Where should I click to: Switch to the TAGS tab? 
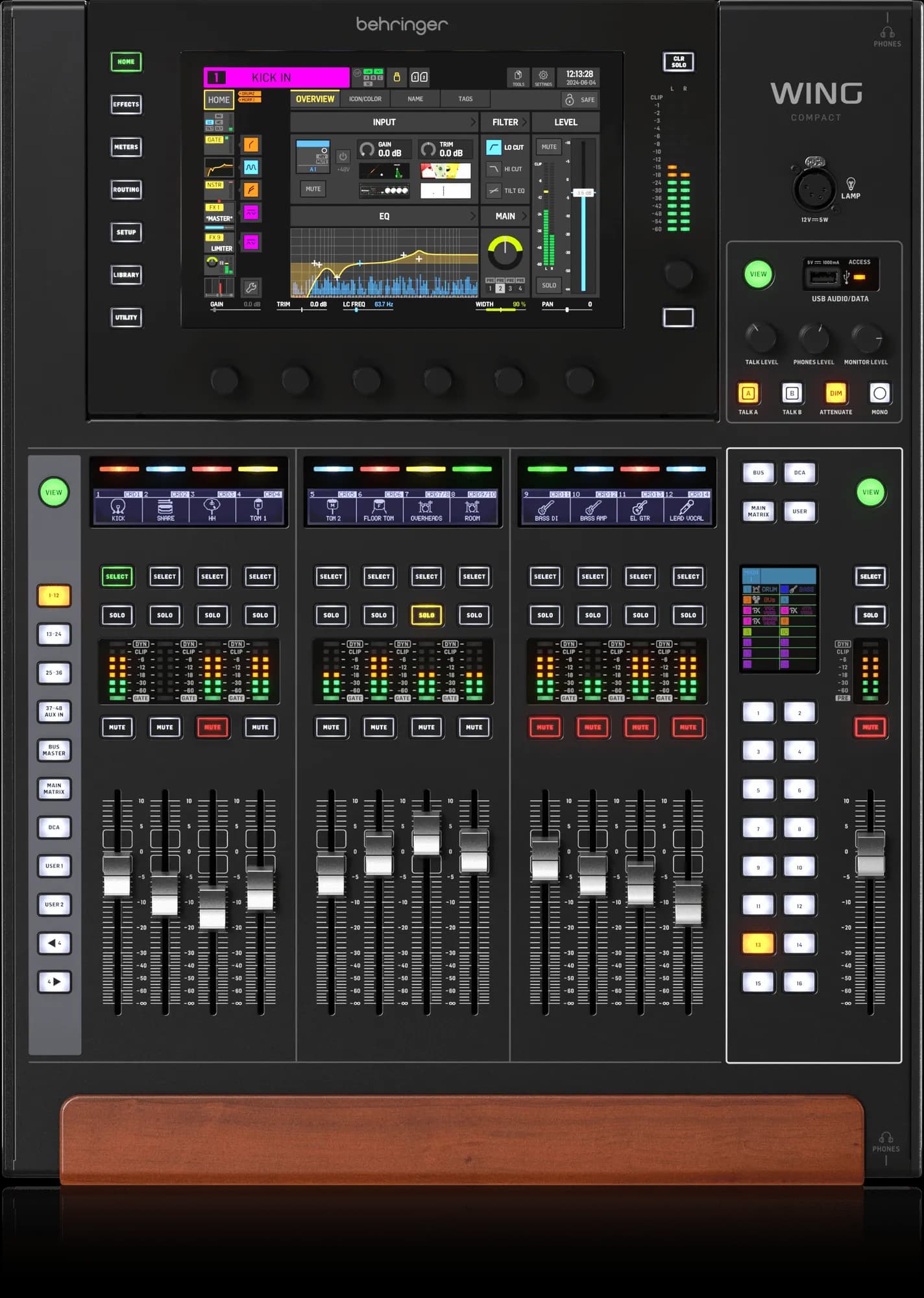click(x=465, y=99)
